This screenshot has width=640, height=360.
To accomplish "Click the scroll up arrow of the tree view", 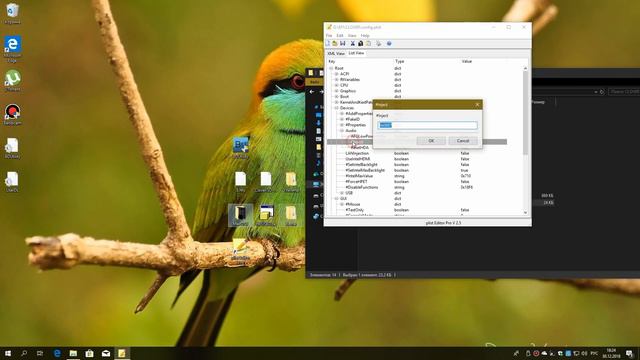I will (525, 68).
